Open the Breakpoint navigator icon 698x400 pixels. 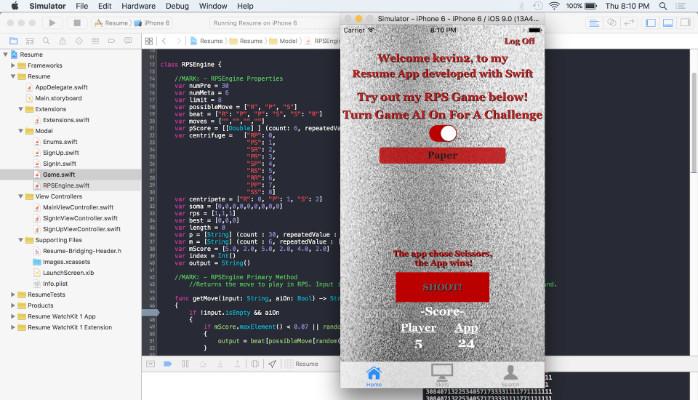click(111, 41)
